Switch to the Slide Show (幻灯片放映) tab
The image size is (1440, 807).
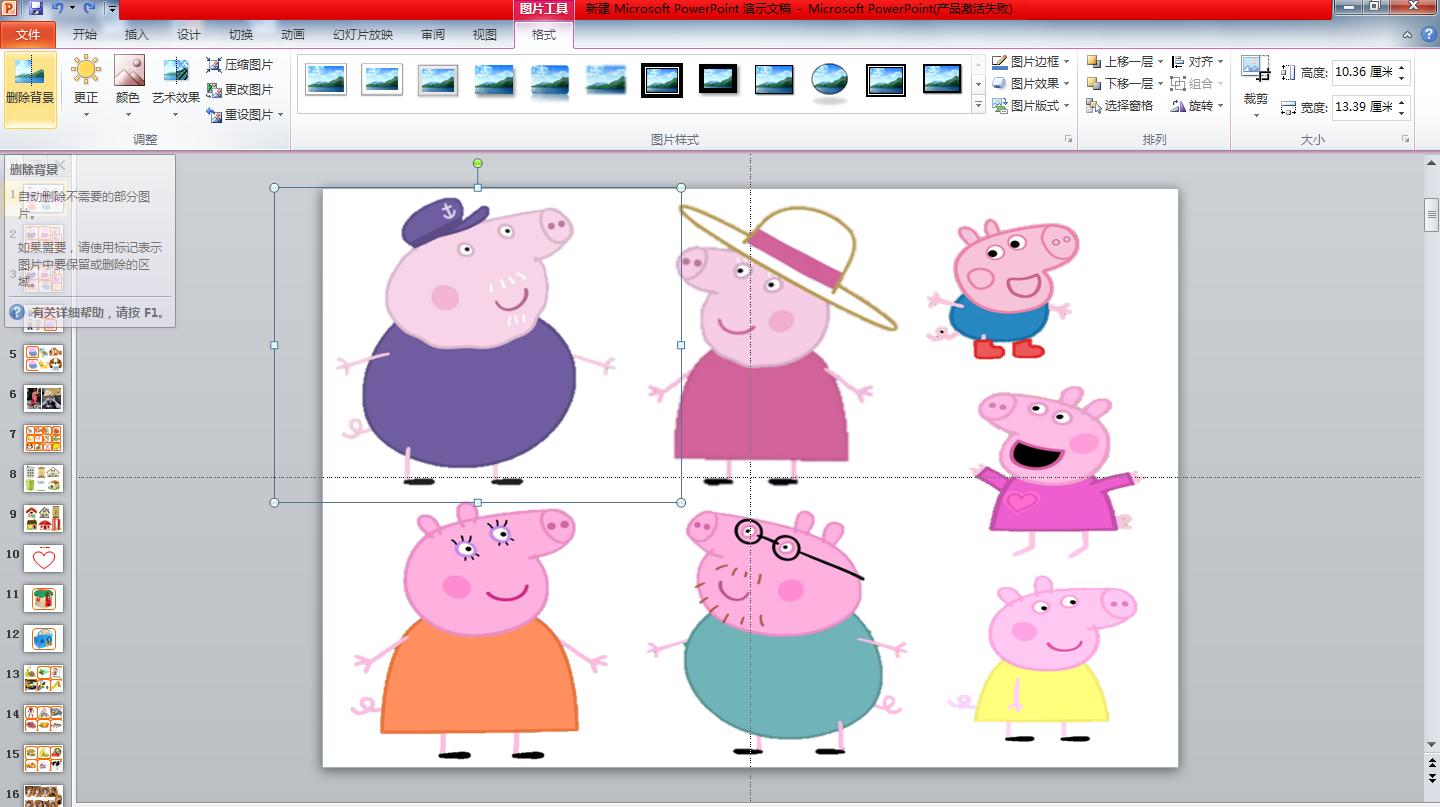pos(363,35)
